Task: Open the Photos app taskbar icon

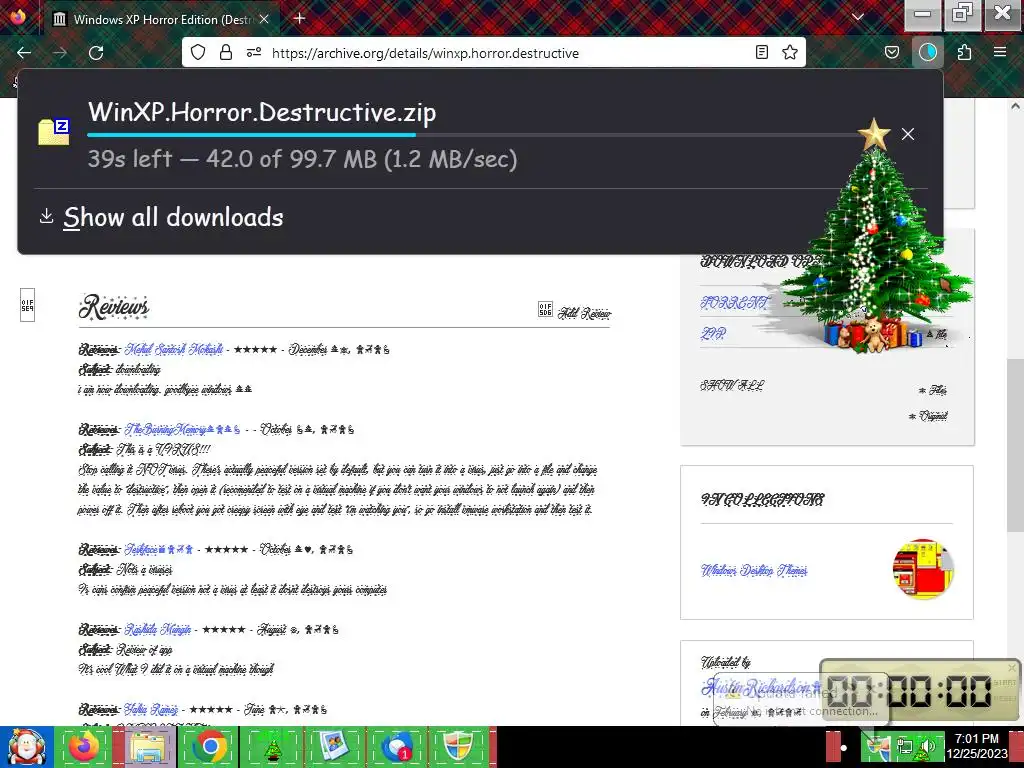Action: (x=334, y=746)
